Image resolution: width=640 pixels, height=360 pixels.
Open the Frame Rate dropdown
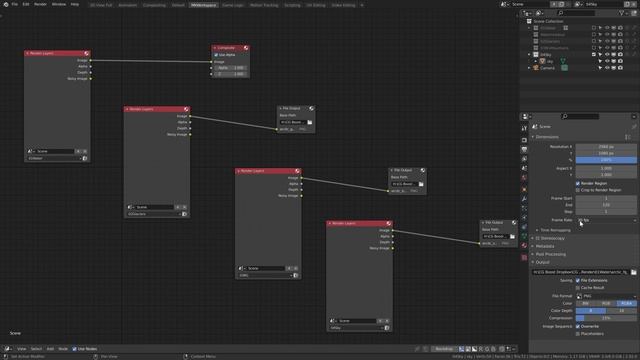coord(606,220)
